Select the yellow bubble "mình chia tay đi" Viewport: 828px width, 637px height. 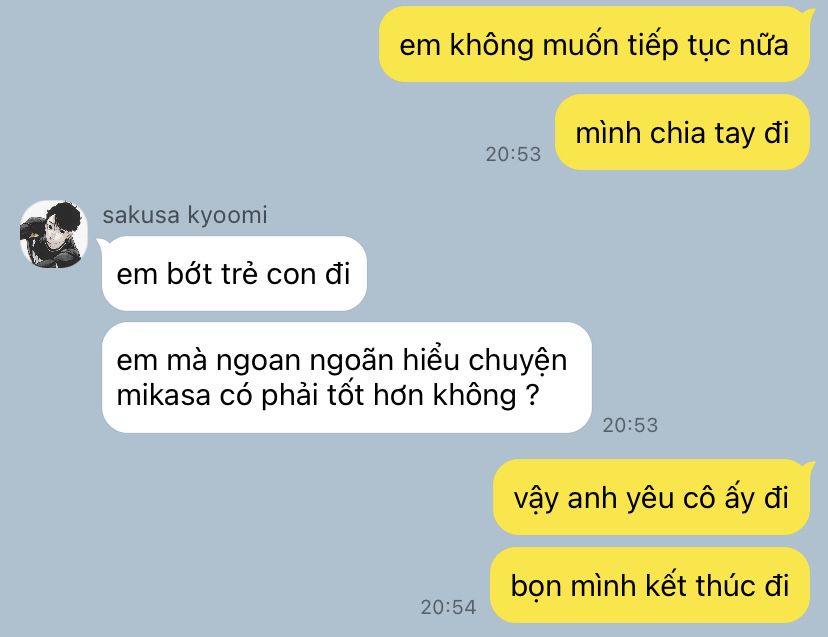click(x=682, y=132)
